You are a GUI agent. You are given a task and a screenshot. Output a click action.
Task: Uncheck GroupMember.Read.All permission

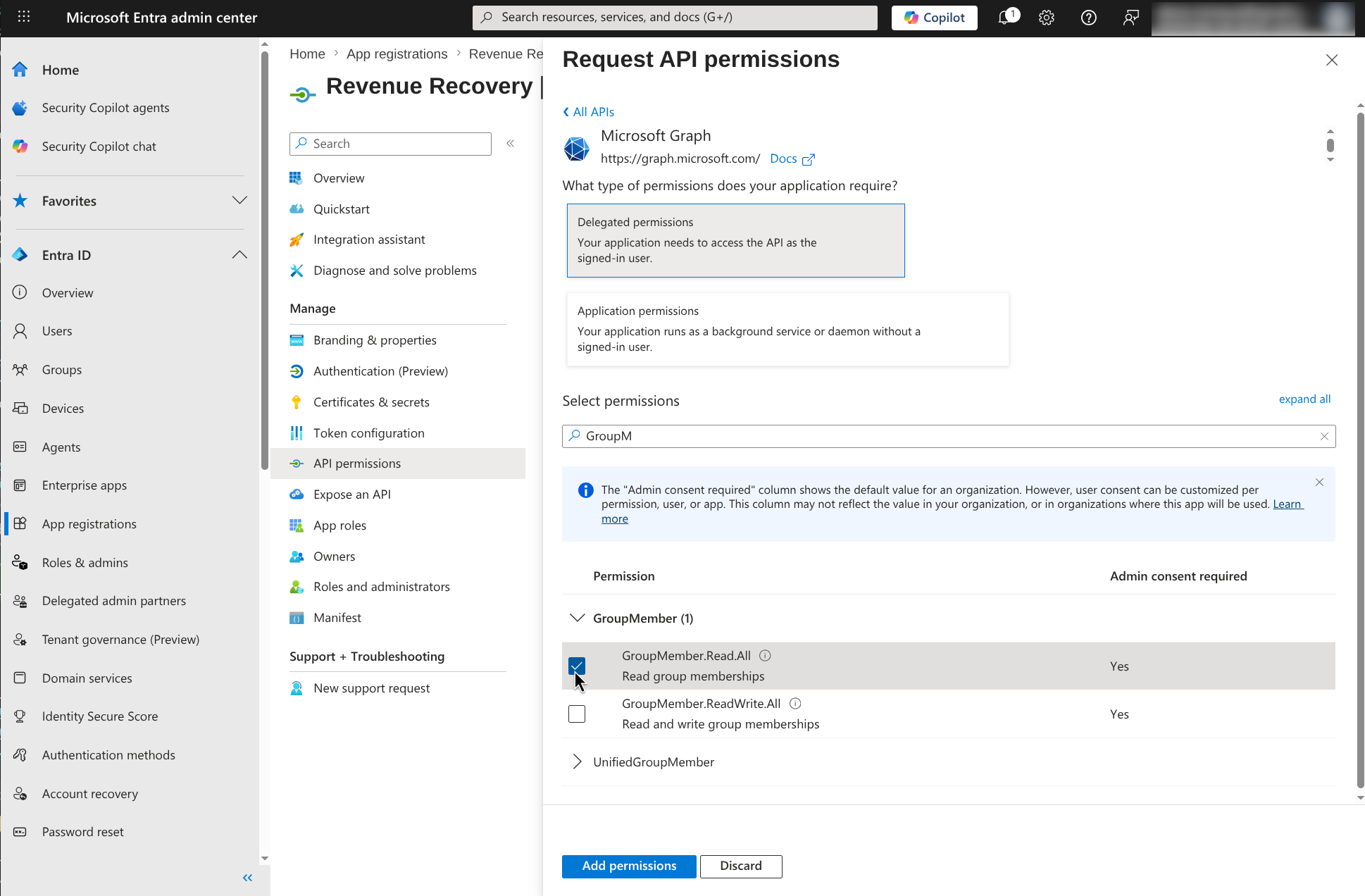577,666
